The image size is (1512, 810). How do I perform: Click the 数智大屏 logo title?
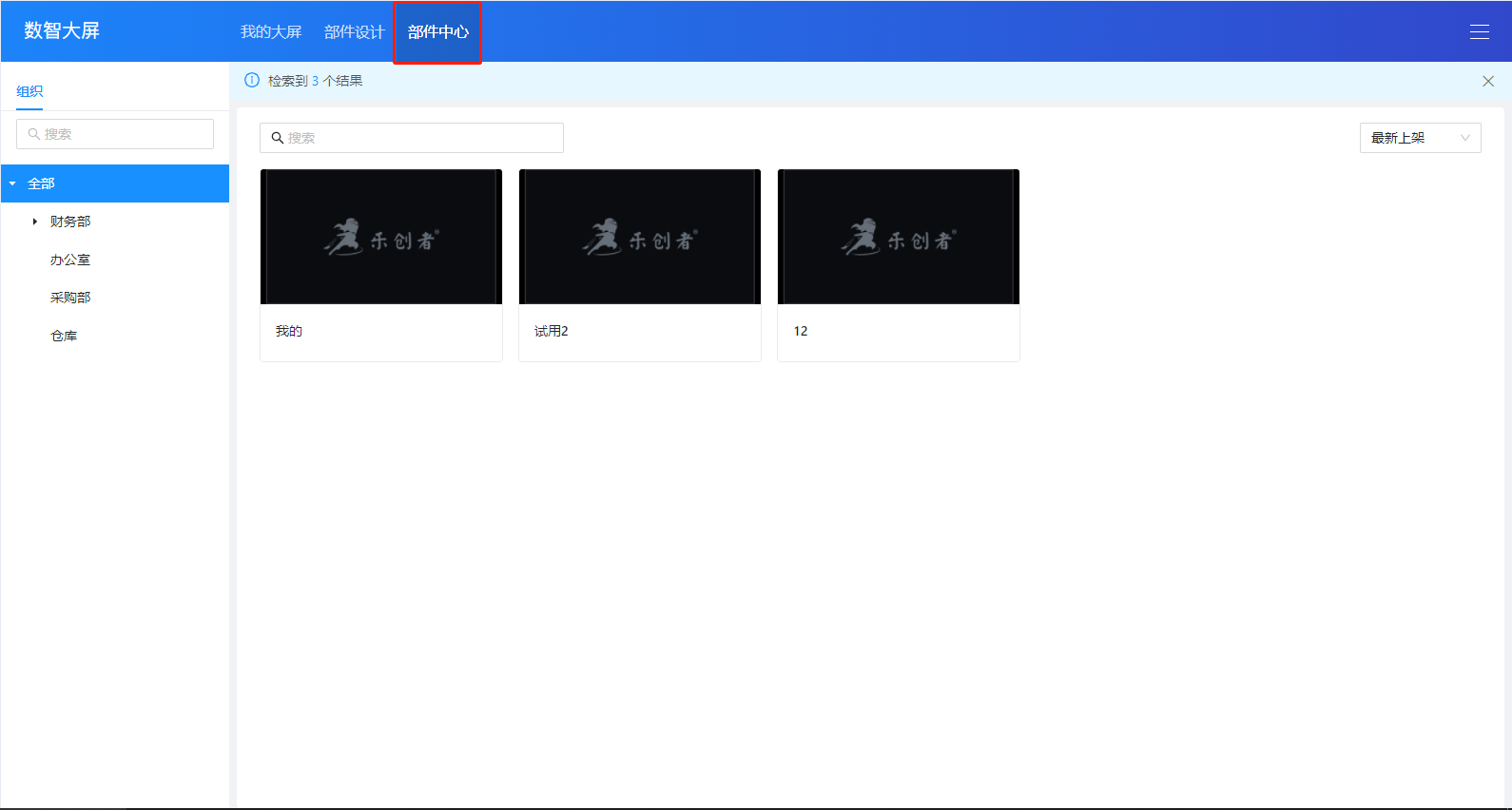point(62,30)
